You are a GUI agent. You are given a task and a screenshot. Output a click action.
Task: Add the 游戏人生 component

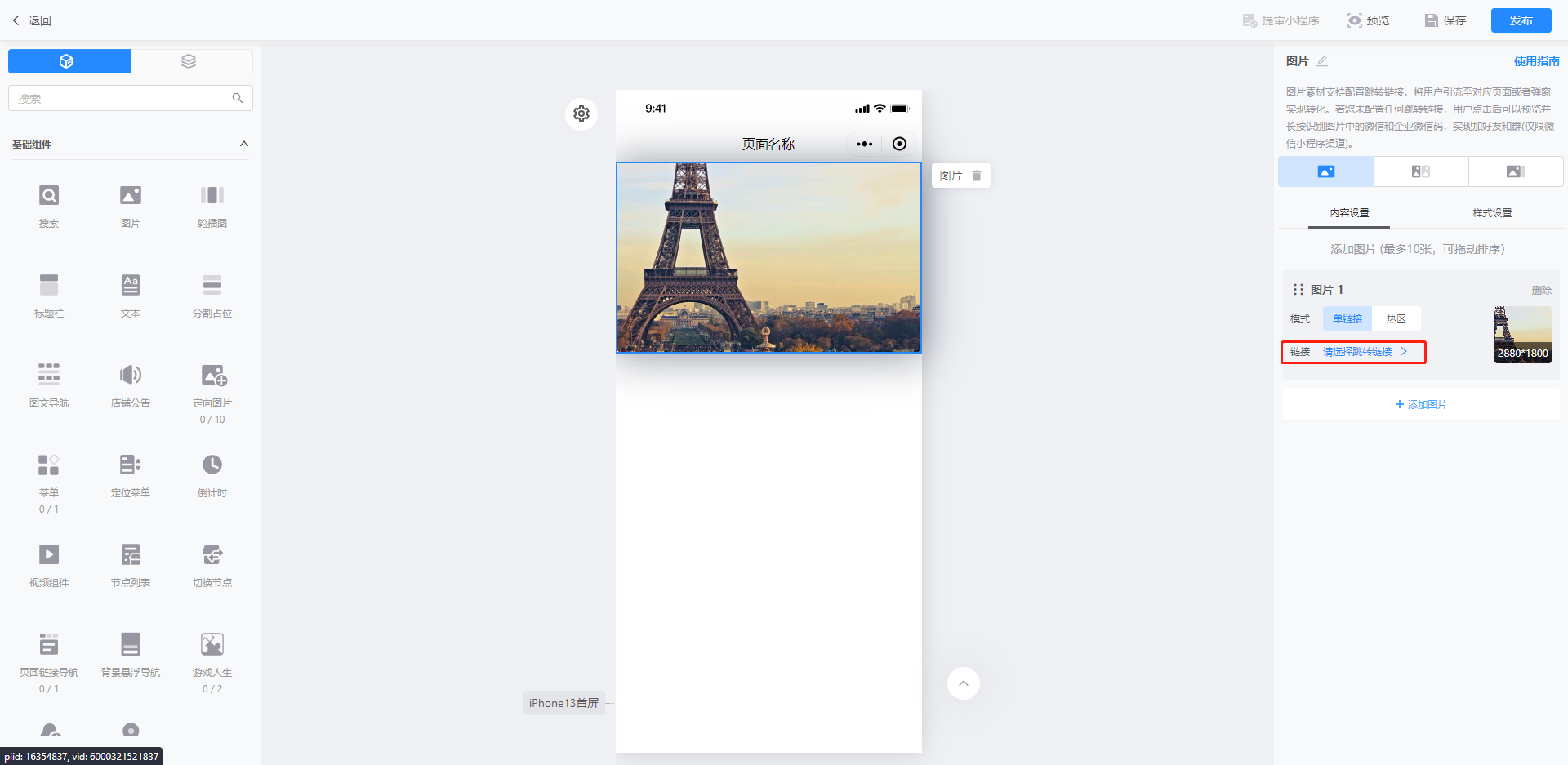click(x=212, y=644)
